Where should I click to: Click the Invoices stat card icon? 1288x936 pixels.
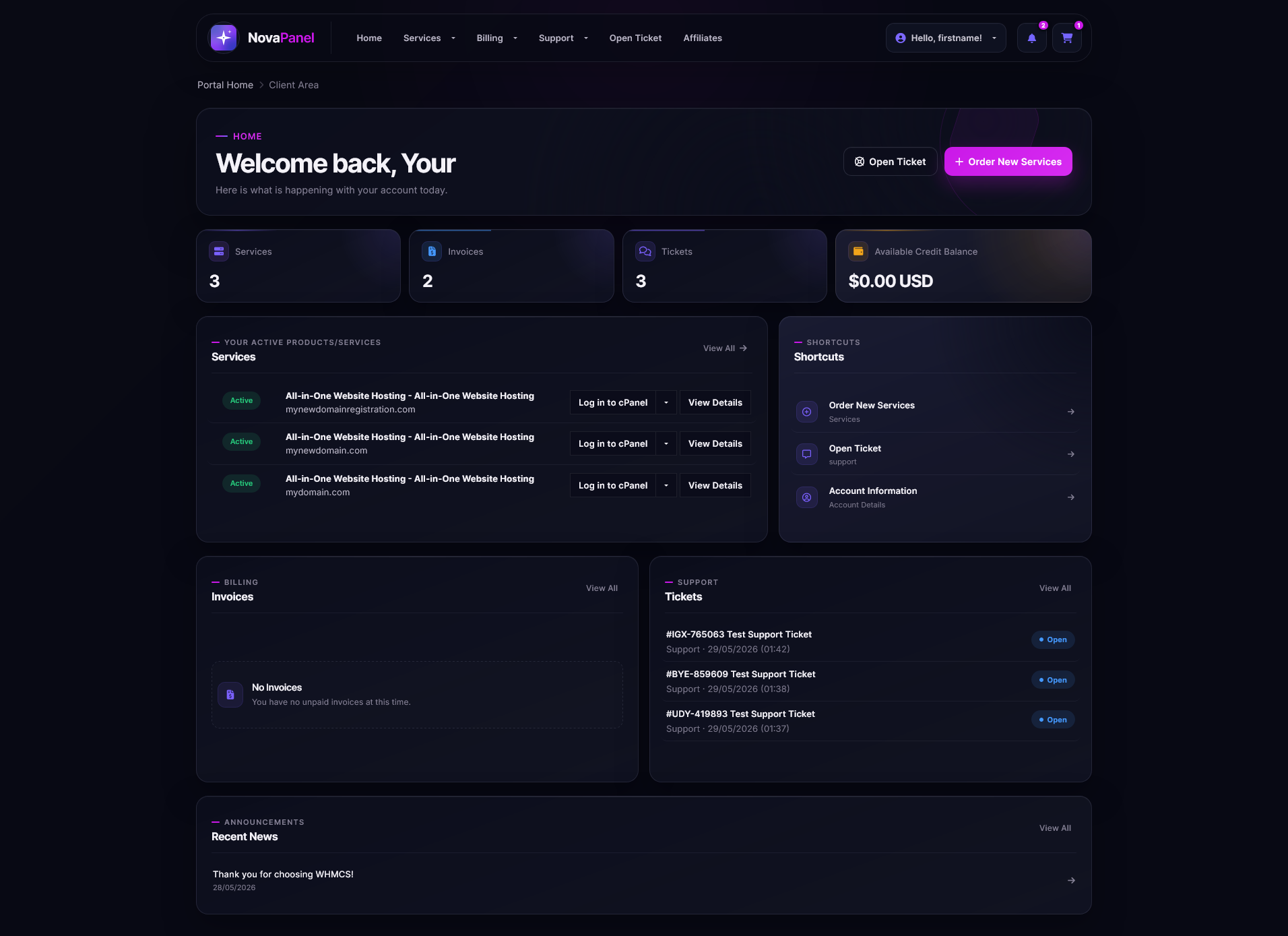tap(432, 251)
